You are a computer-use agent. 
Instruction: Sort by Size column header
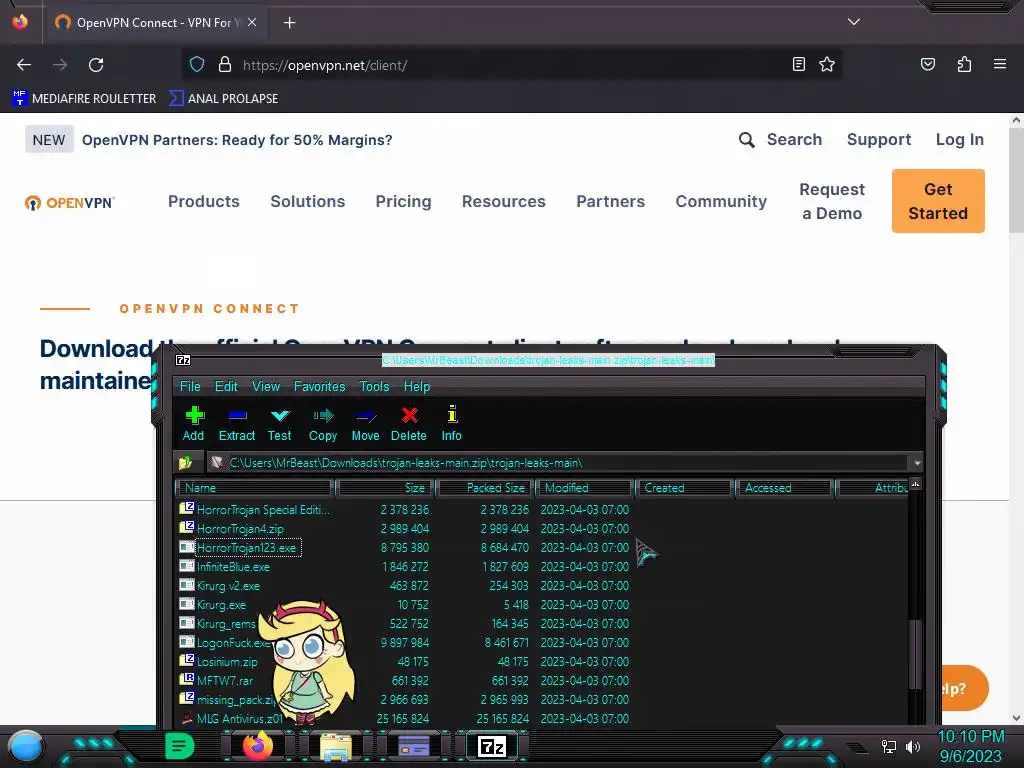click(385, 488)
